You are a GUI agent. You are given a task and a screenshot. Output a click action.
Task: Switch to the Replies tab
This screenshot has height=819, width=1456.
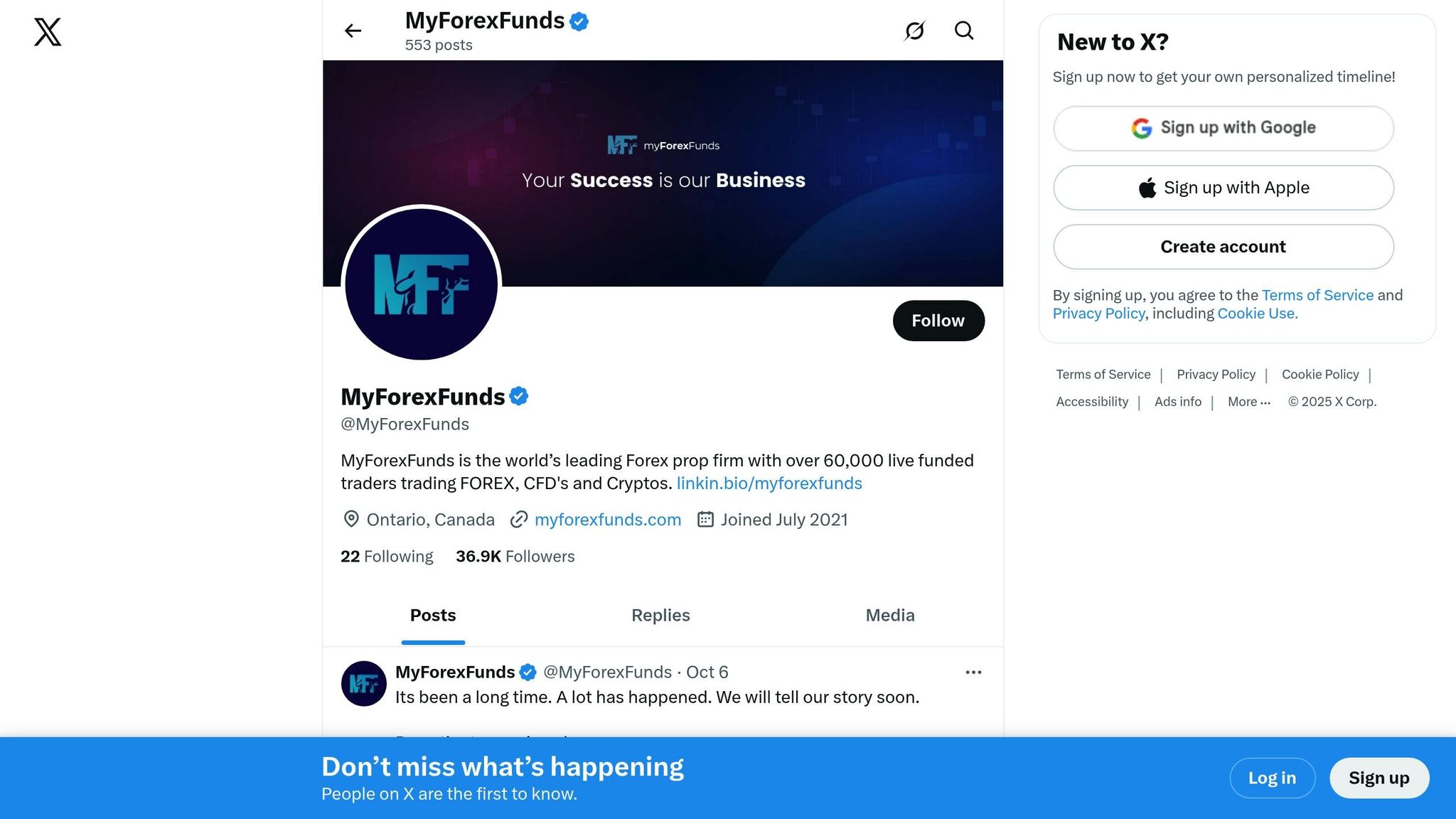[660, 616]
